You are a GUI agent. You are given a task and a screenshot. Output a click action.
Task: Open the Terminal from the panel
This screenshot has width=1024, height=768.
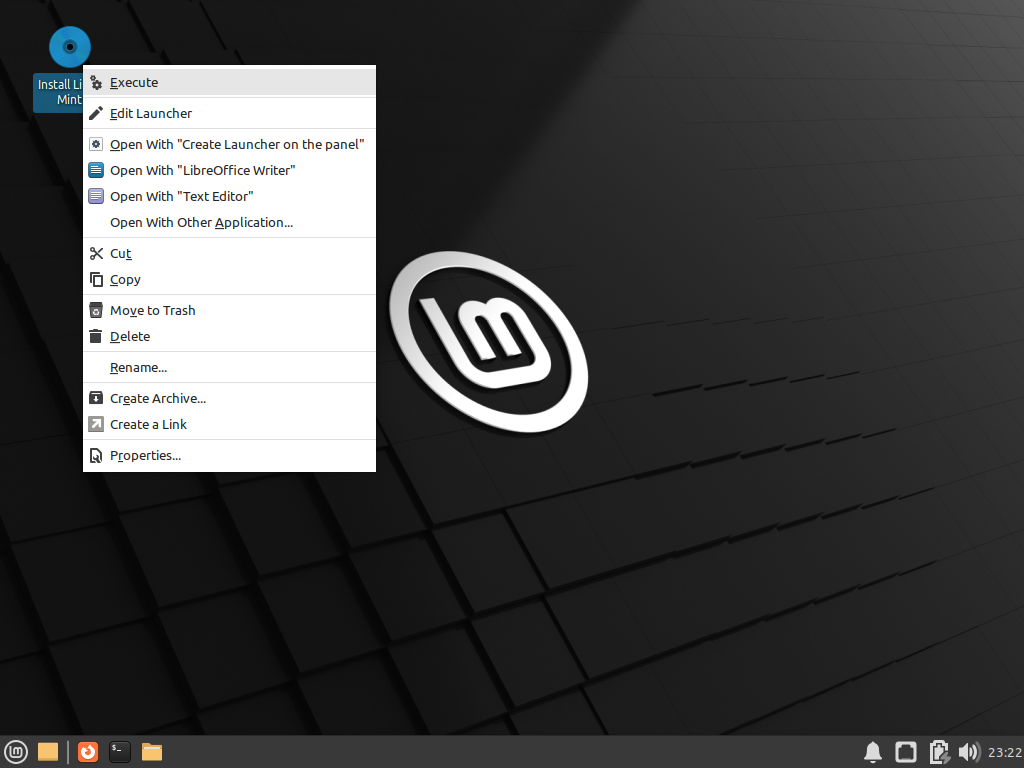coord(120,752)
